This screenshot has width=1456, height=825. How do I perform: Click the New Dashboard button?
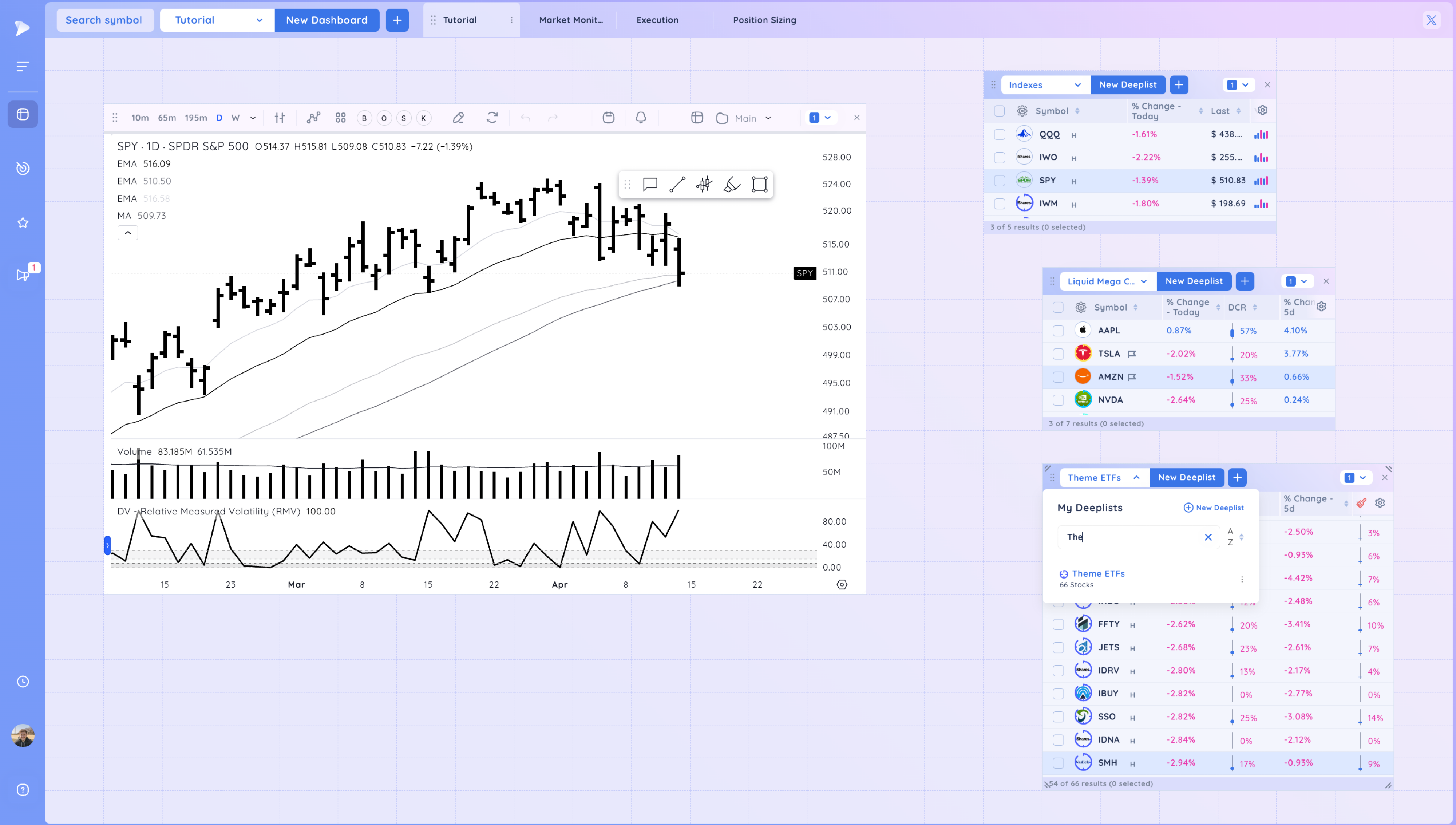[x=327, y=20]
